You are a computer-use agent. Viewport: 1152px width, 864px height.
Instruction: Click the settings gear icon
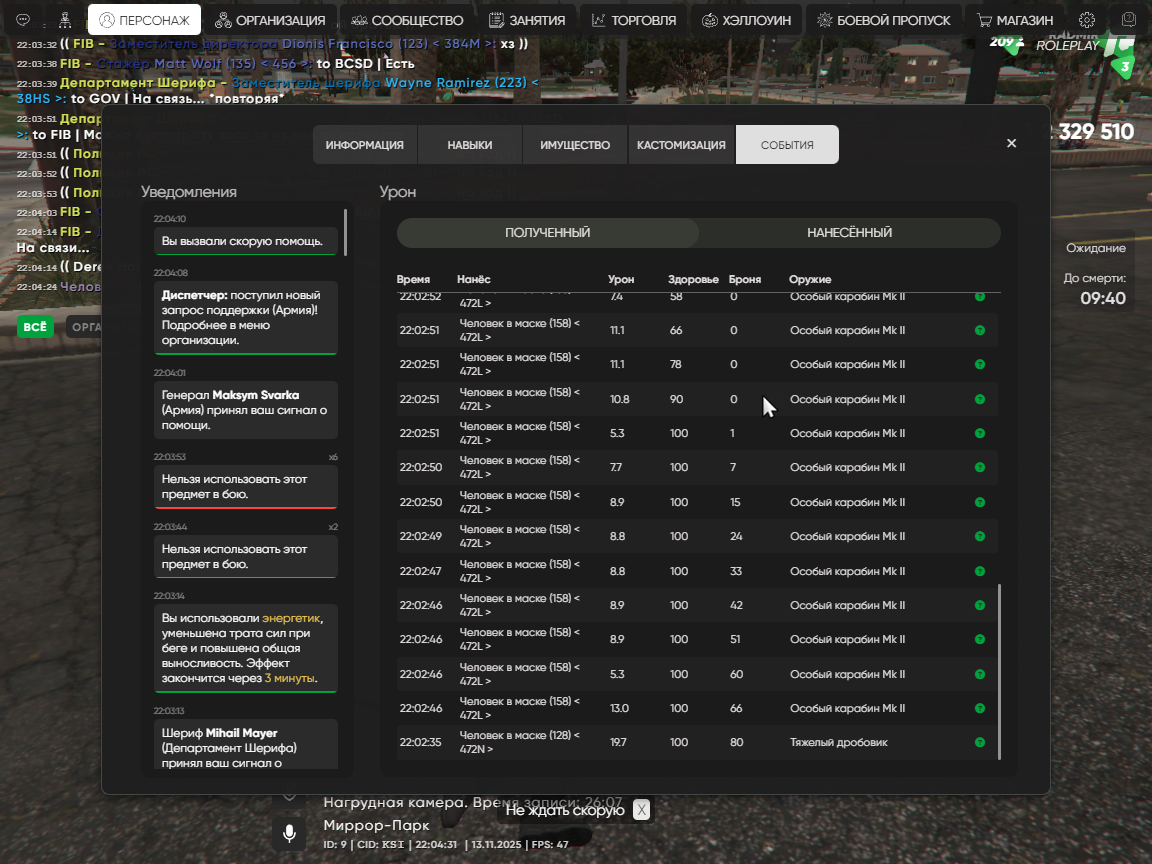coord(1088,20)
